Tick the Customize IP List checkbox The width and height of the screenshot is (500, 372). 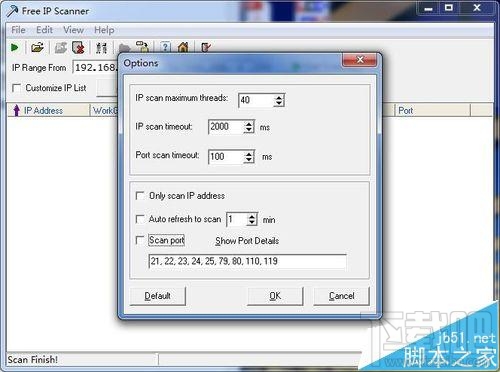[x=16, y=88]
